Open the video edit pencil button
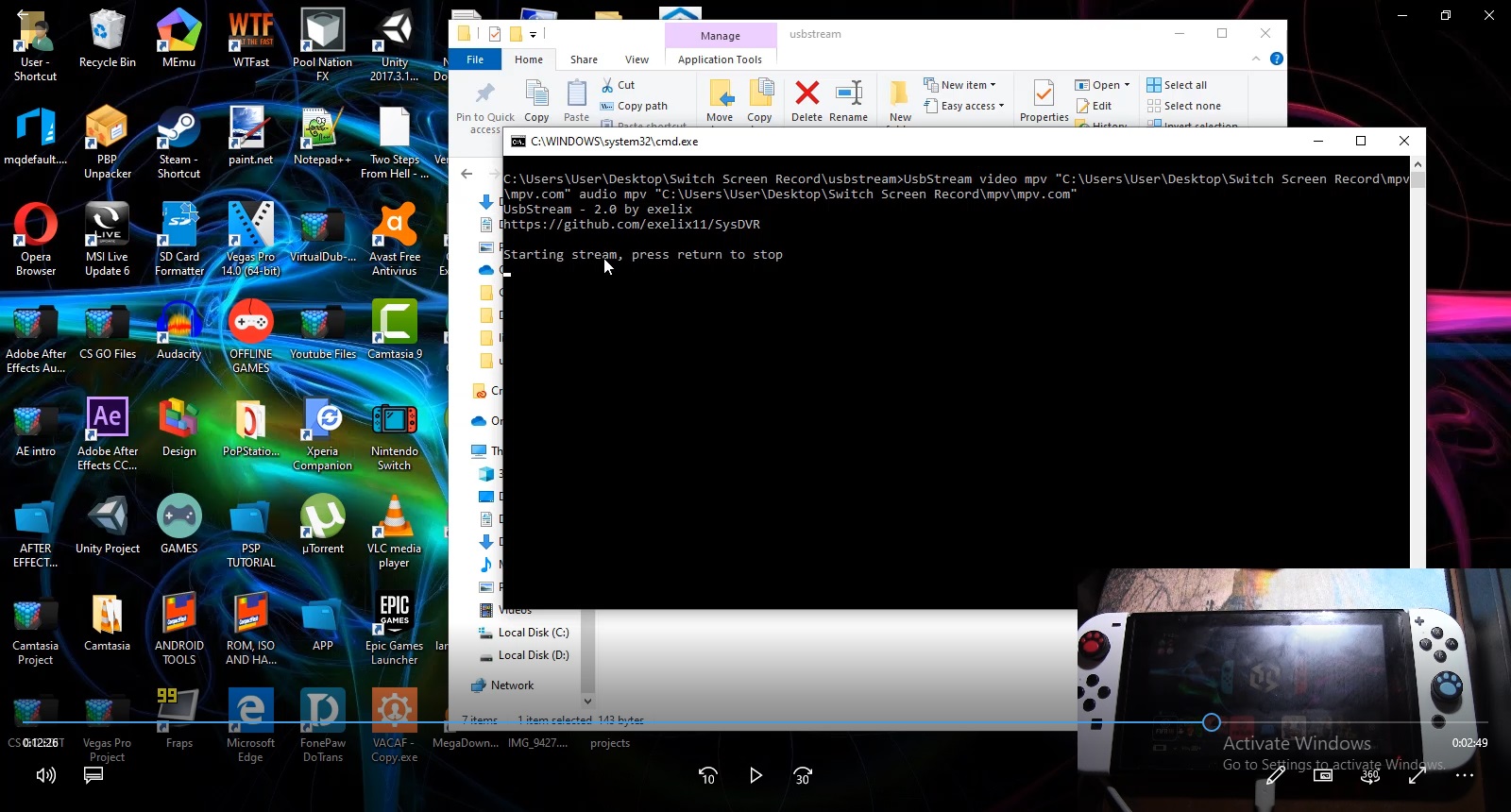Image resolution: width=1511 pixels, height=812 pixels. coord(1275,775)
